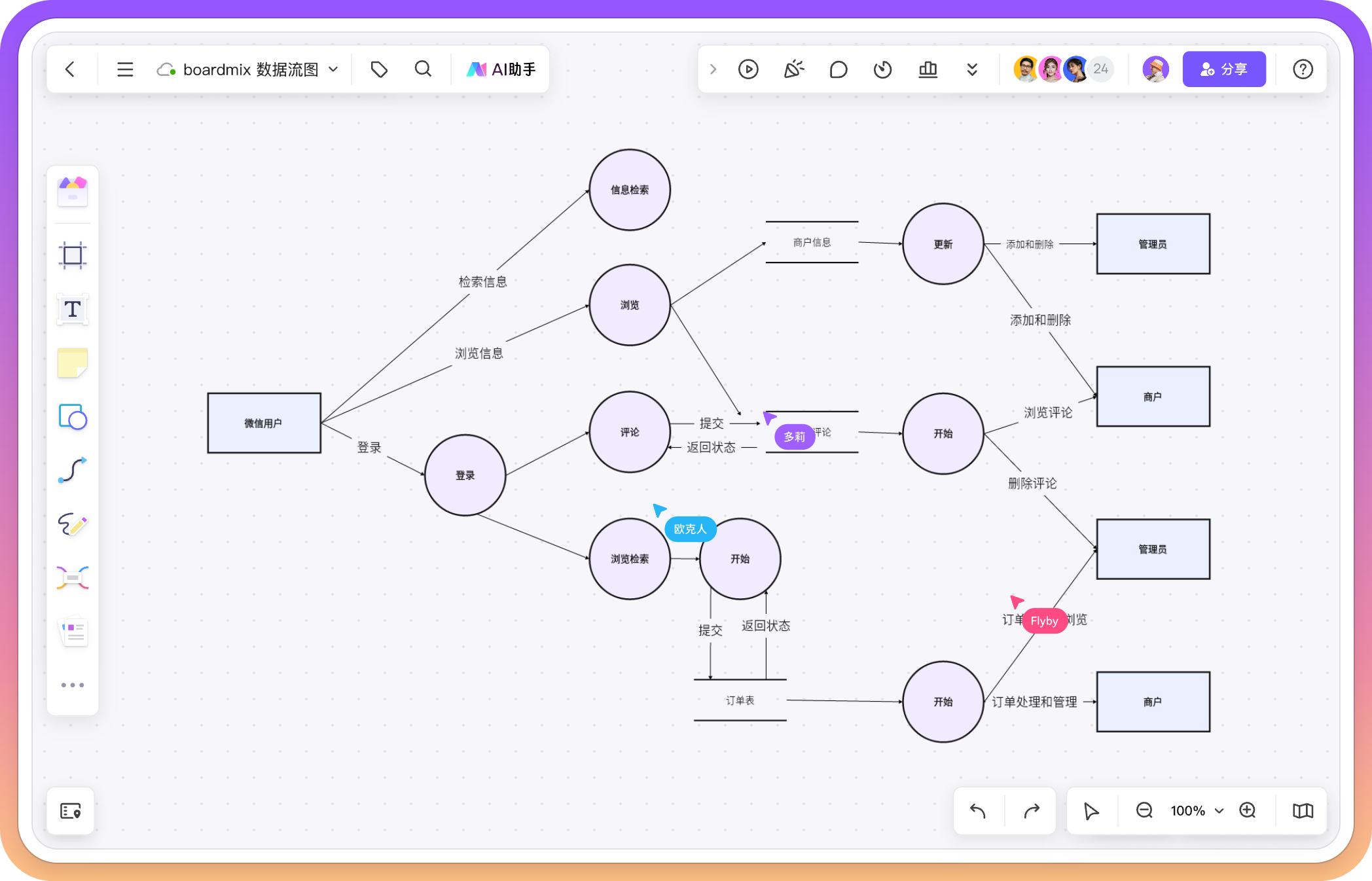Show all 24 collaborators
The image size is (1372, 881).
1101,69
